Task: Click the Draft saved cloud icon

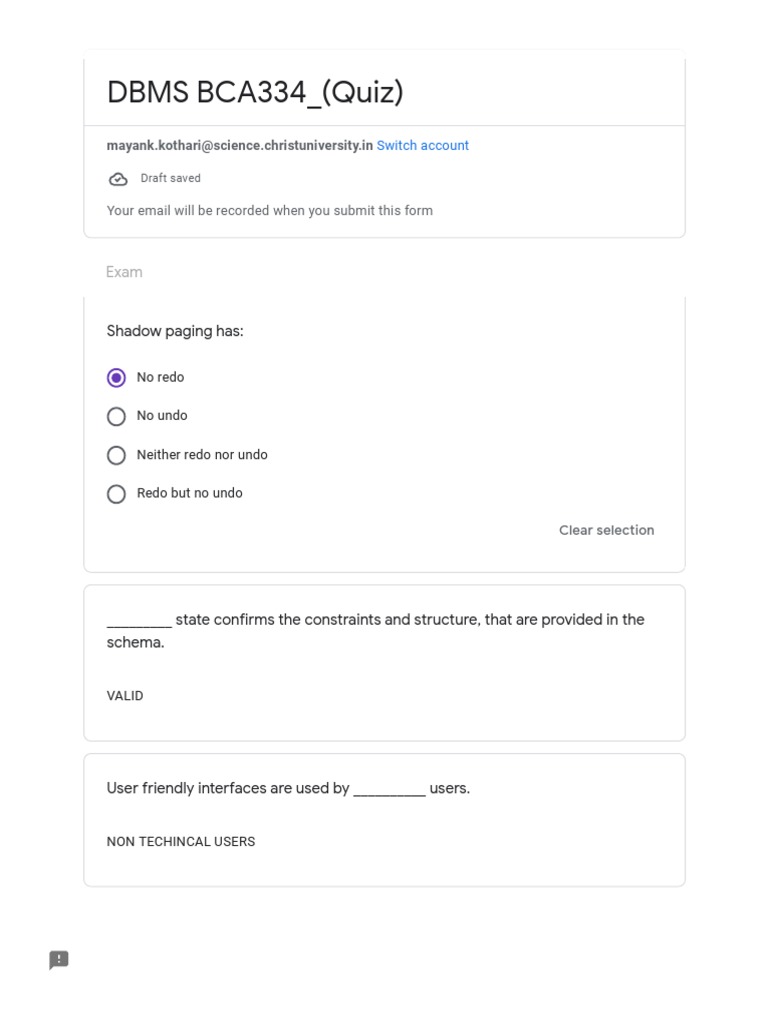Action: [x=118, y=179]
